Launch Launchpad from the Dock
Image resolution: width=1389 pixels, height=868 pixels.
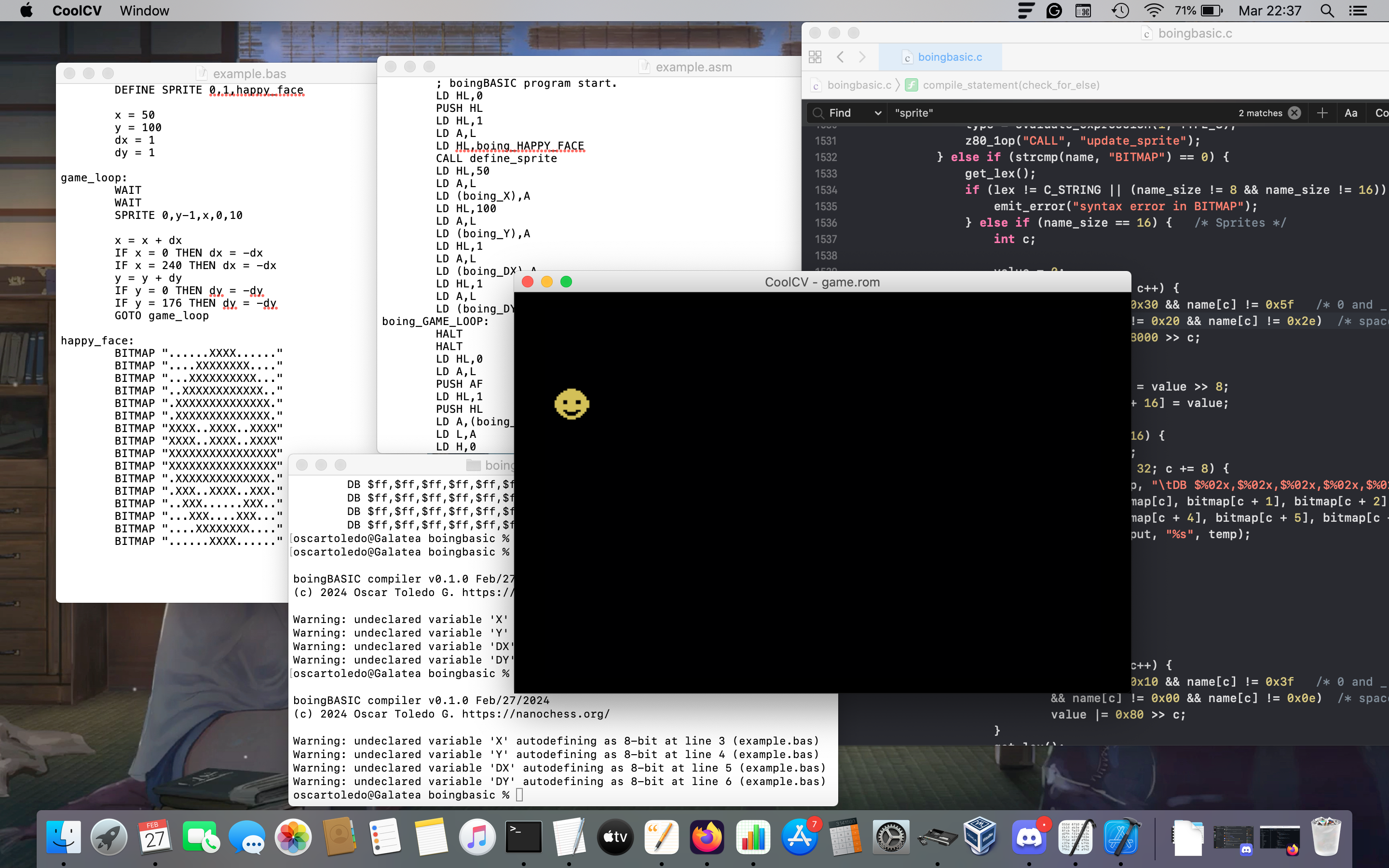[109, 838]
